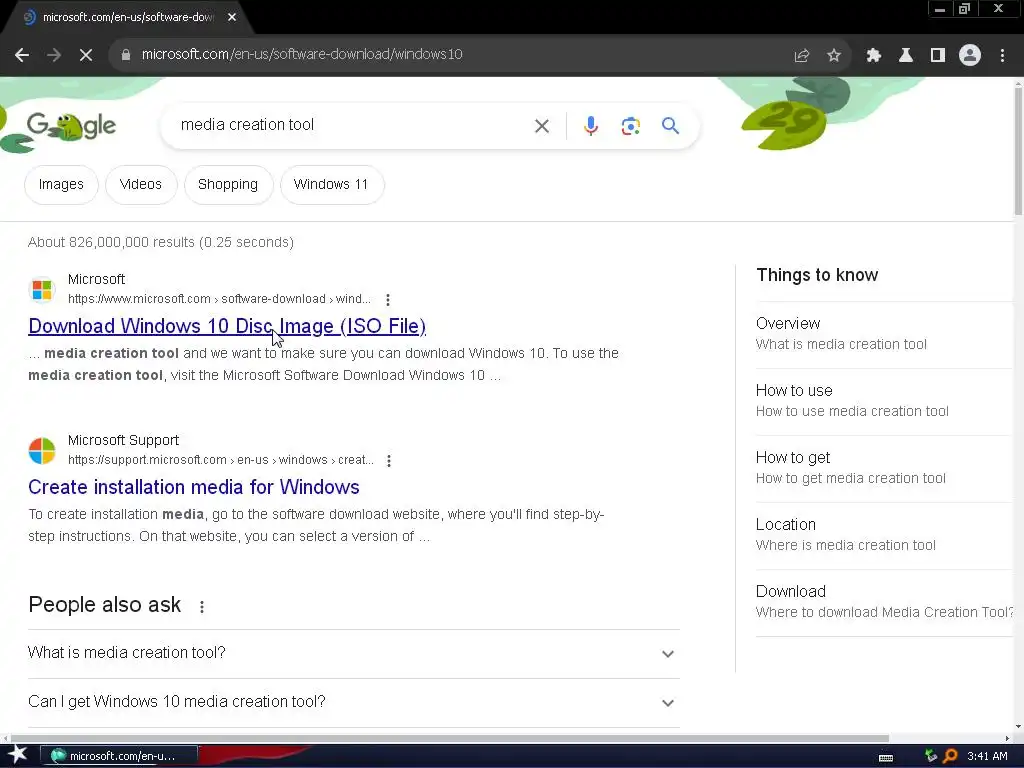Open the Extensions puzzle icon

click(x=873, y=56)
